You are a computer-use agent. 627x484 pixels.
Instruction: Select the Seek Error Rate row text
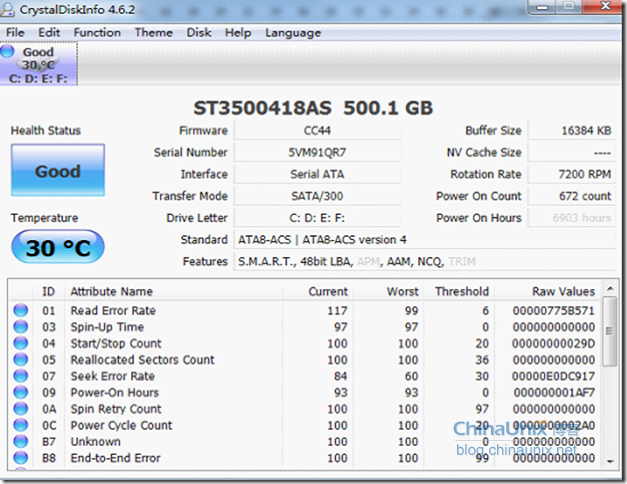click(x=113, y=376)
